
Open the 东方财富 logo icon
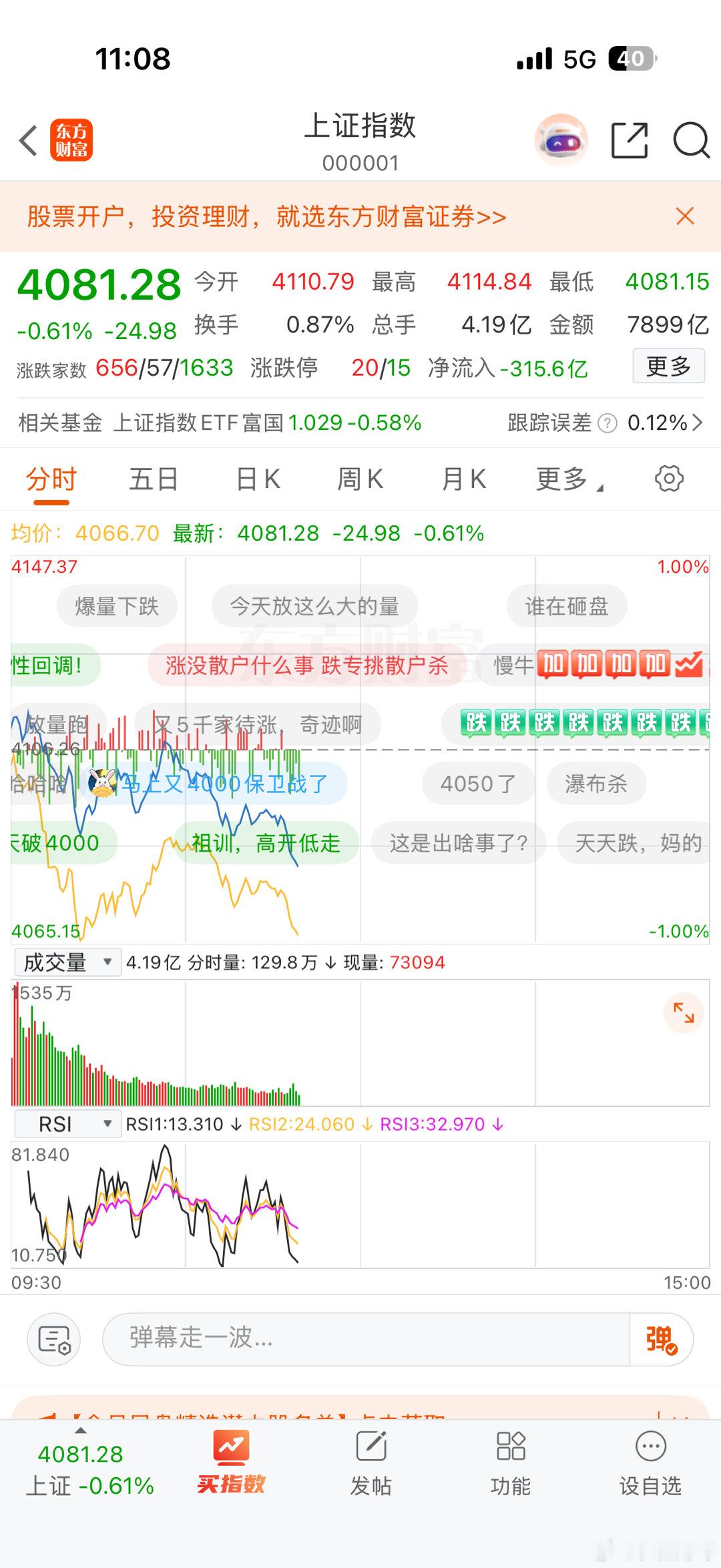[x=71, y=141]
